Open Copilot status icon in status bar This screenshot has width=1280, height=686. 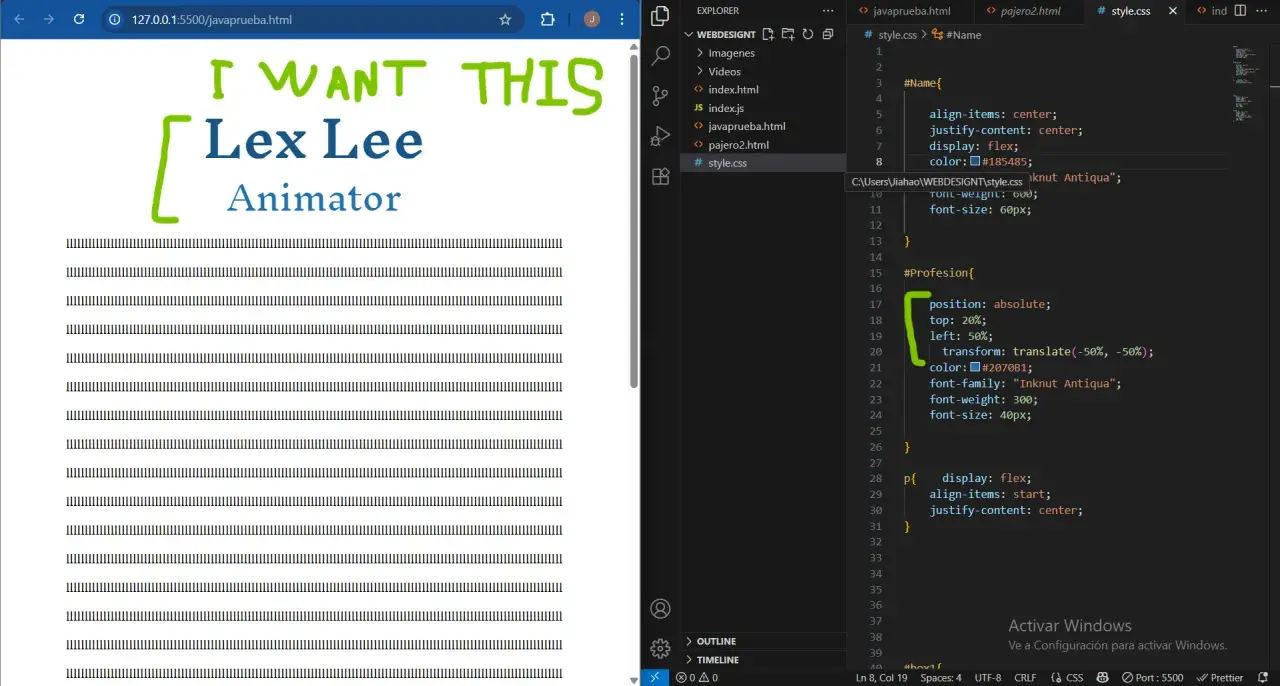(x=1102, y=678)
